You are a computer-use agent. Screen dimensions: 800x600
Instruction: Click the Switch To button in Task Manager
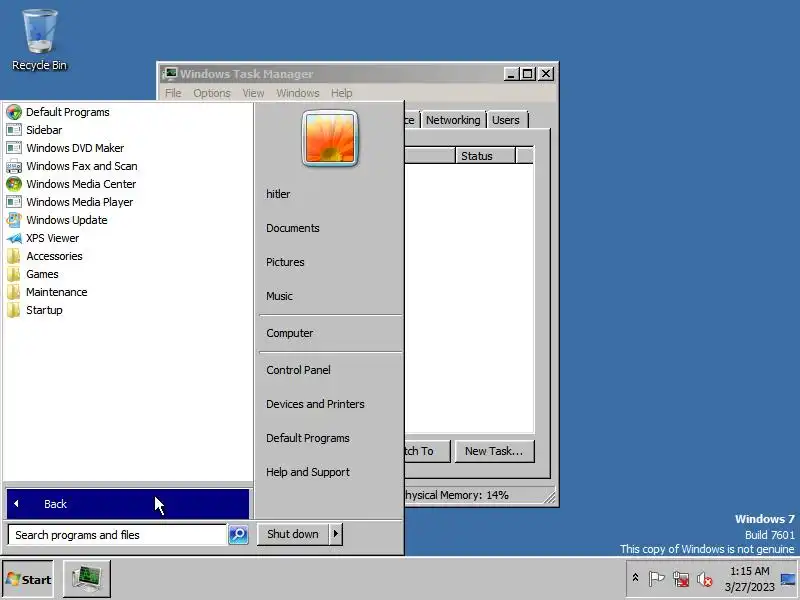click(428, 451)
